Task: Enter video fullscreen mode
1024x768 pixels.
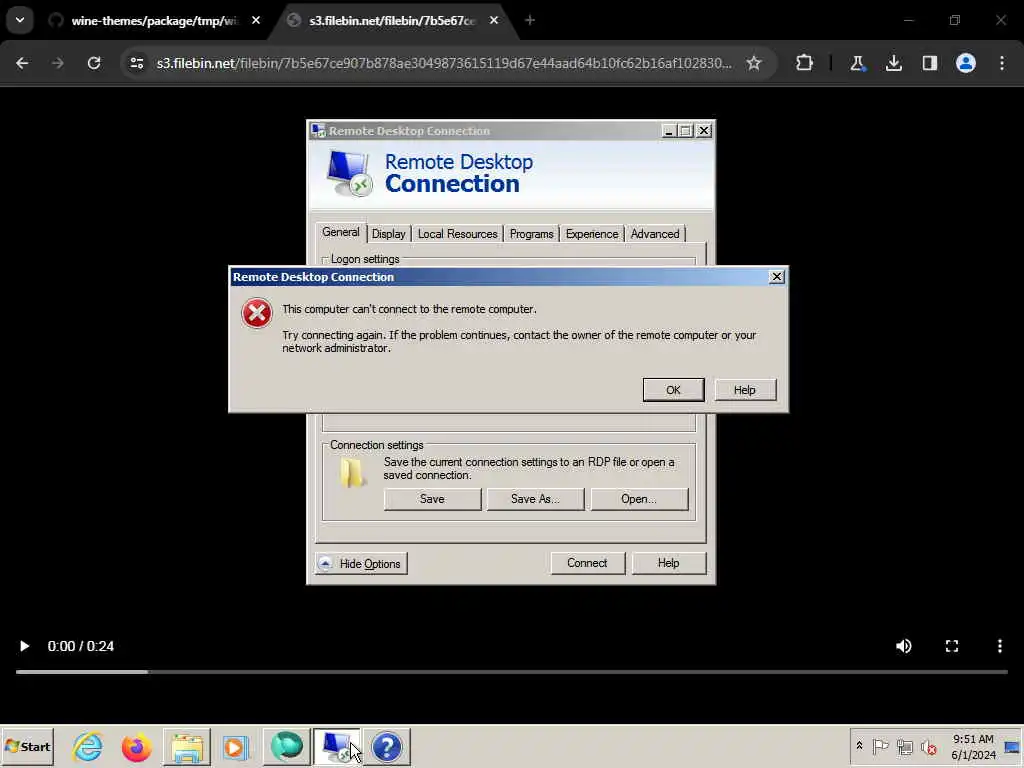Action: 952,646
